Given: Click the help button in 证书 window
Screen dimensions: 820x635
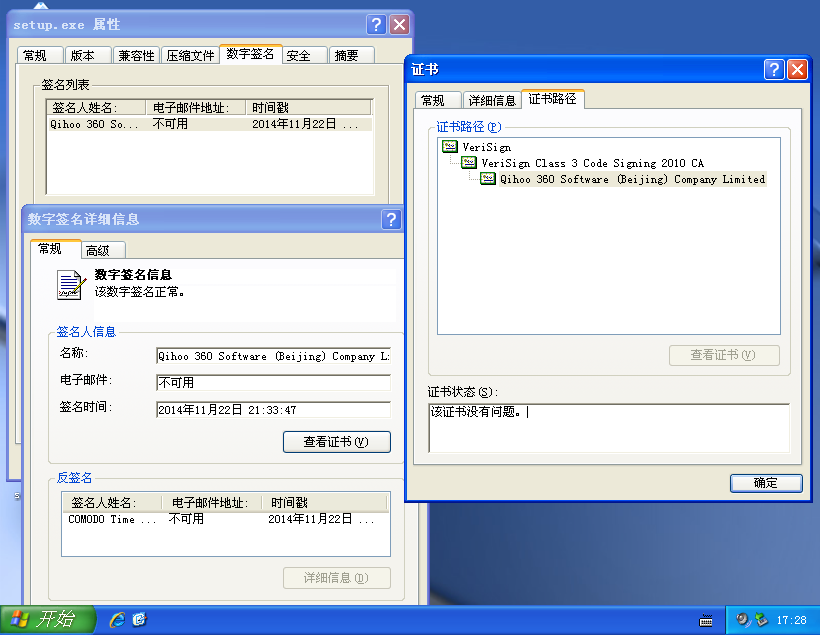Looking at the screenshot, I should [x=774, y=69].
